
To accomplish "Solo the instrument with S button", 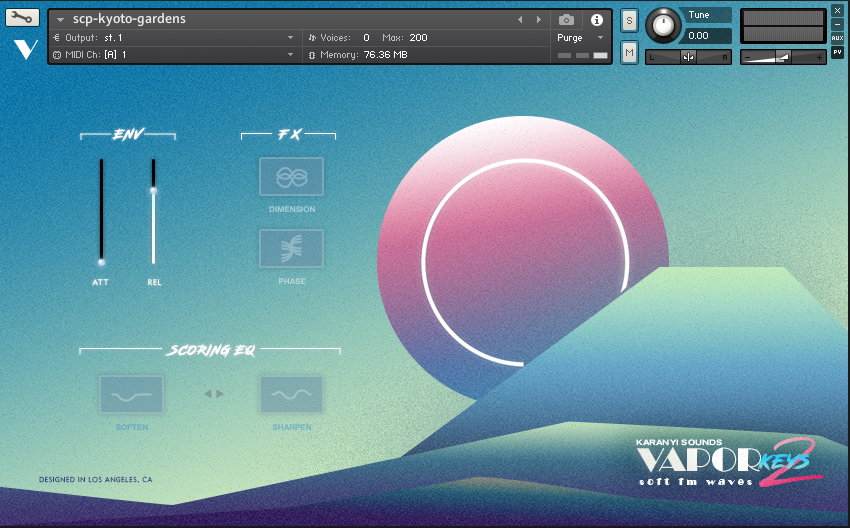I will click(x=629, y=21).
